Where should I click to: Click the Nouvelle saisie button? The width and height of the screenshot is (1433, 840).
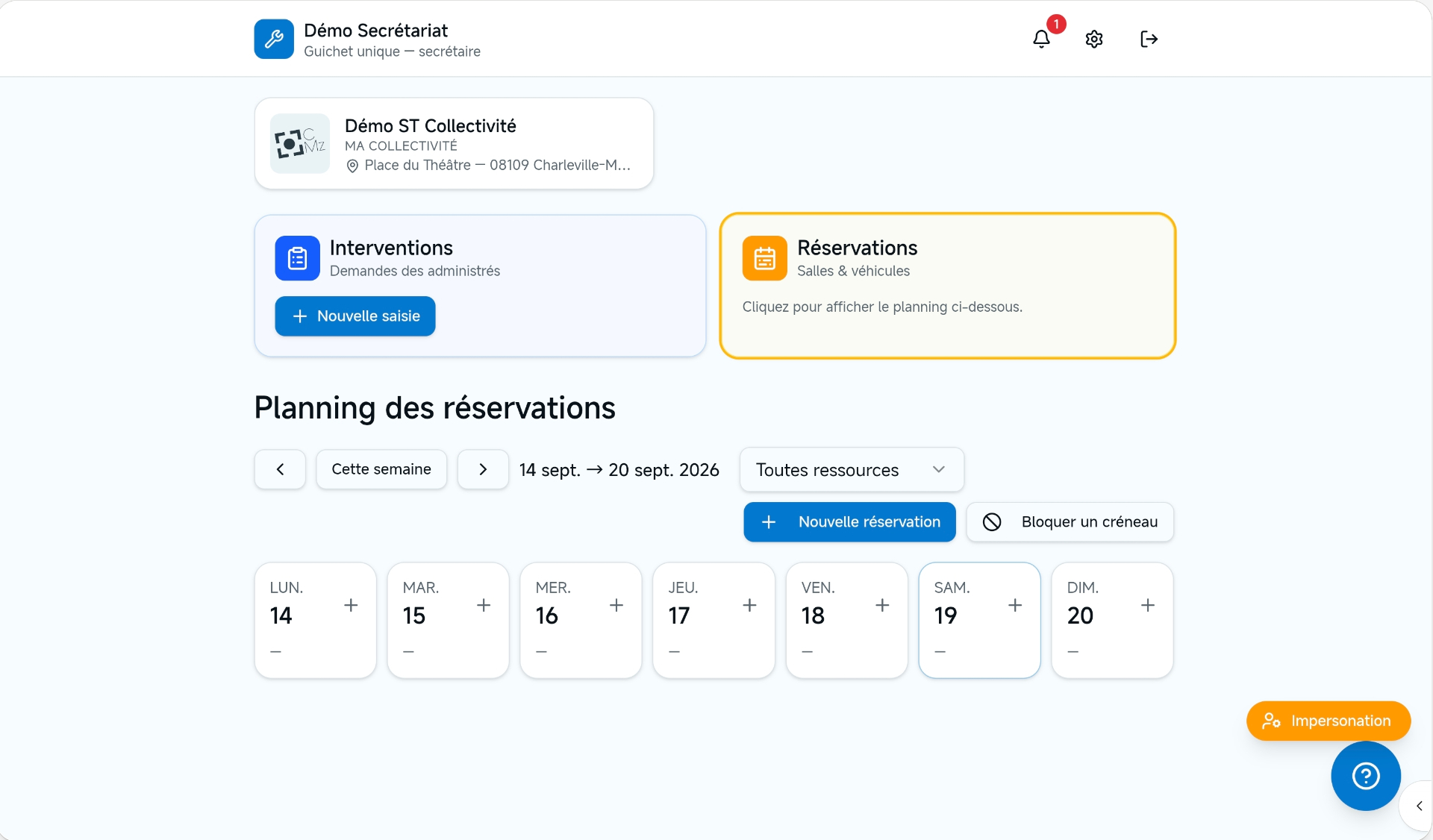coord(355,316)
